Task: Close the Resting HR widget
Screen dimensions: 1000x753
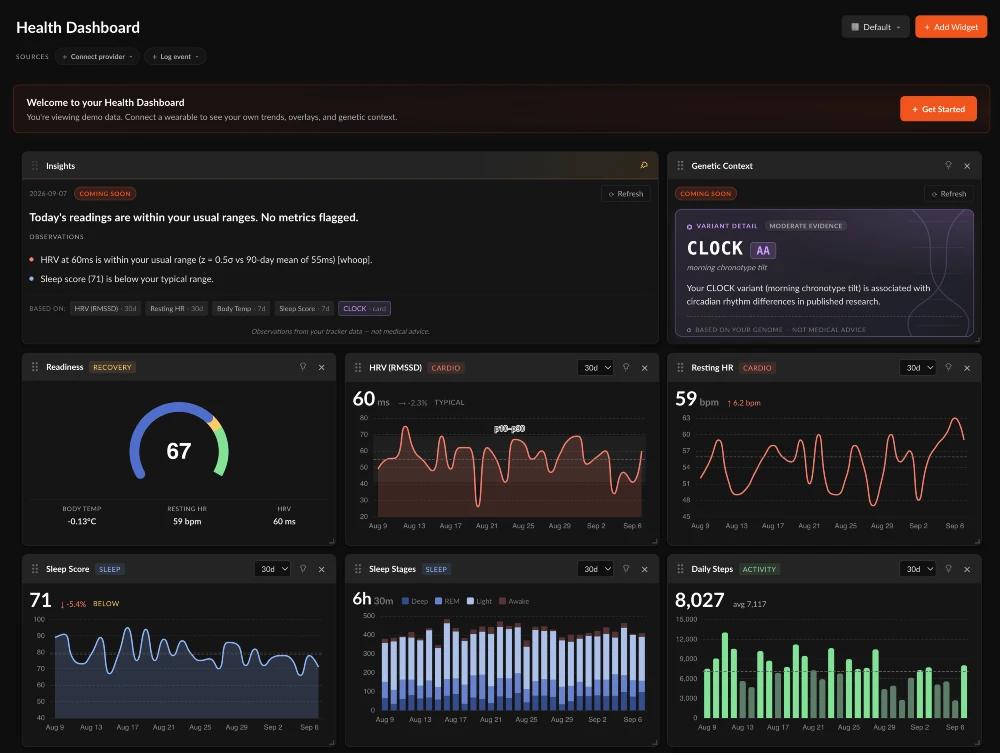Action: (x=967, y=368)
